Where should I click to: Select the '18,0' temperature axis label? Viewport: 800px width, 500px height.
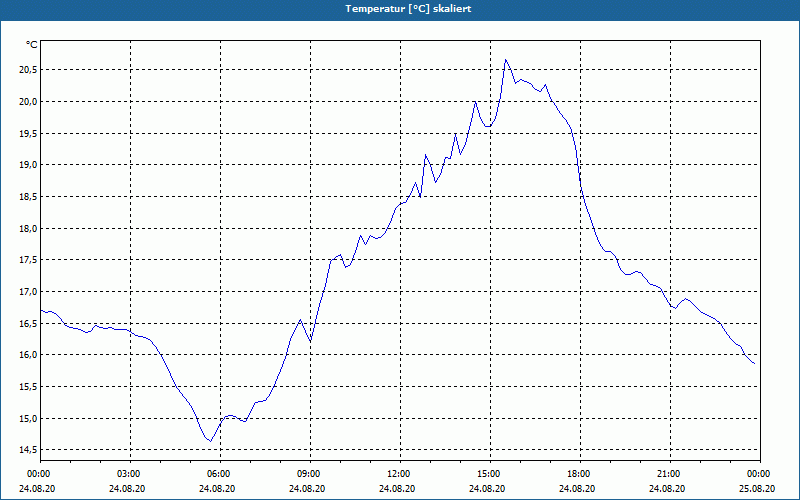pyautogui.click(x=28, y=229)
